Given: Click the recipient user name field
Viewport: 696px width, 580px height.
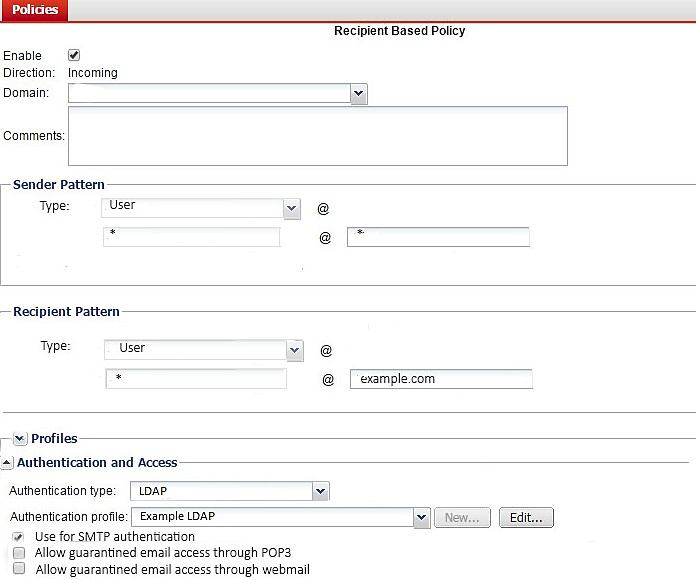Looking at the screenshot, I should tap(195, 379).
